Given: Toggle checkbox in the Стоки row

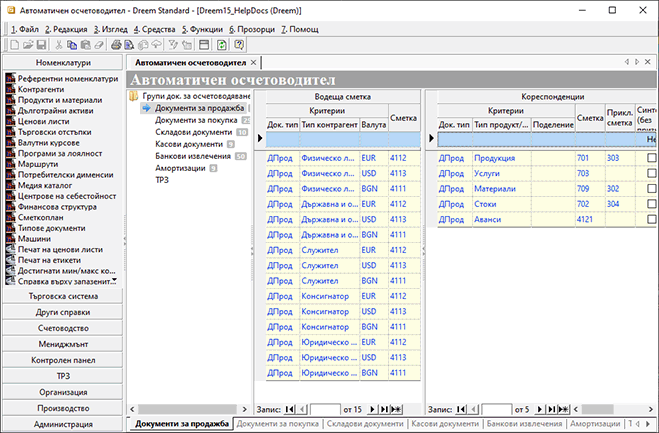Looking at the screenshot, I should click(651, 204).
